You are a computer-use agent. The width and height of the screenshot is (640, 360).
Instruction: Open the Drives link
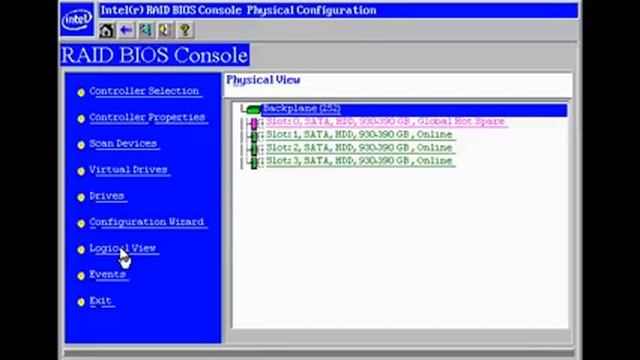pos(107,196)
